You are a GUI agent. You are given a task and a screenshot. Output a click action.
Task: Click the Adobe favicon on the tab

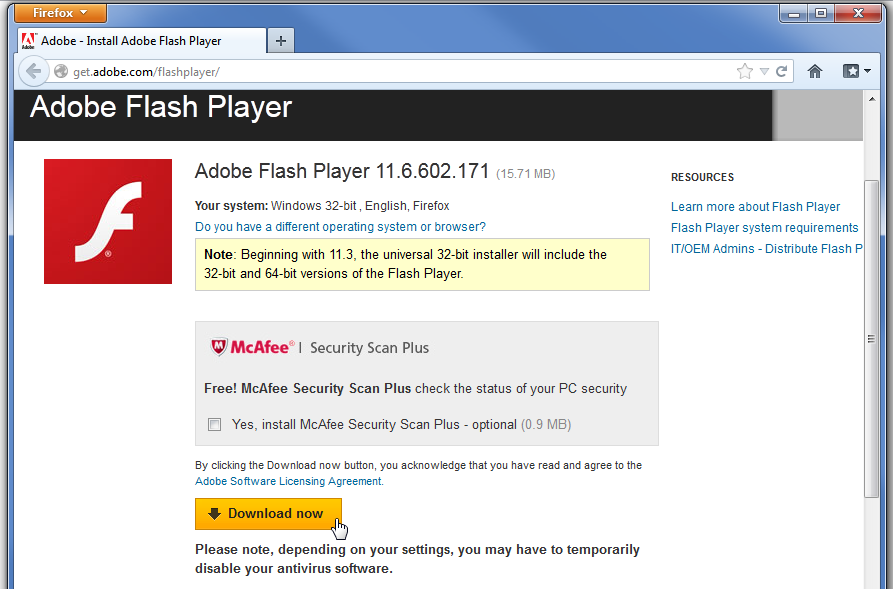click(28, 41)
